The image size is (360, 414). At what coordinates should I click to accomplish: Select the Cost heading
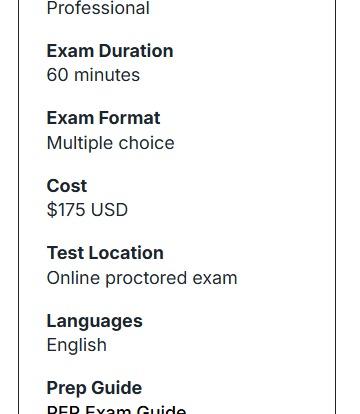67,186
